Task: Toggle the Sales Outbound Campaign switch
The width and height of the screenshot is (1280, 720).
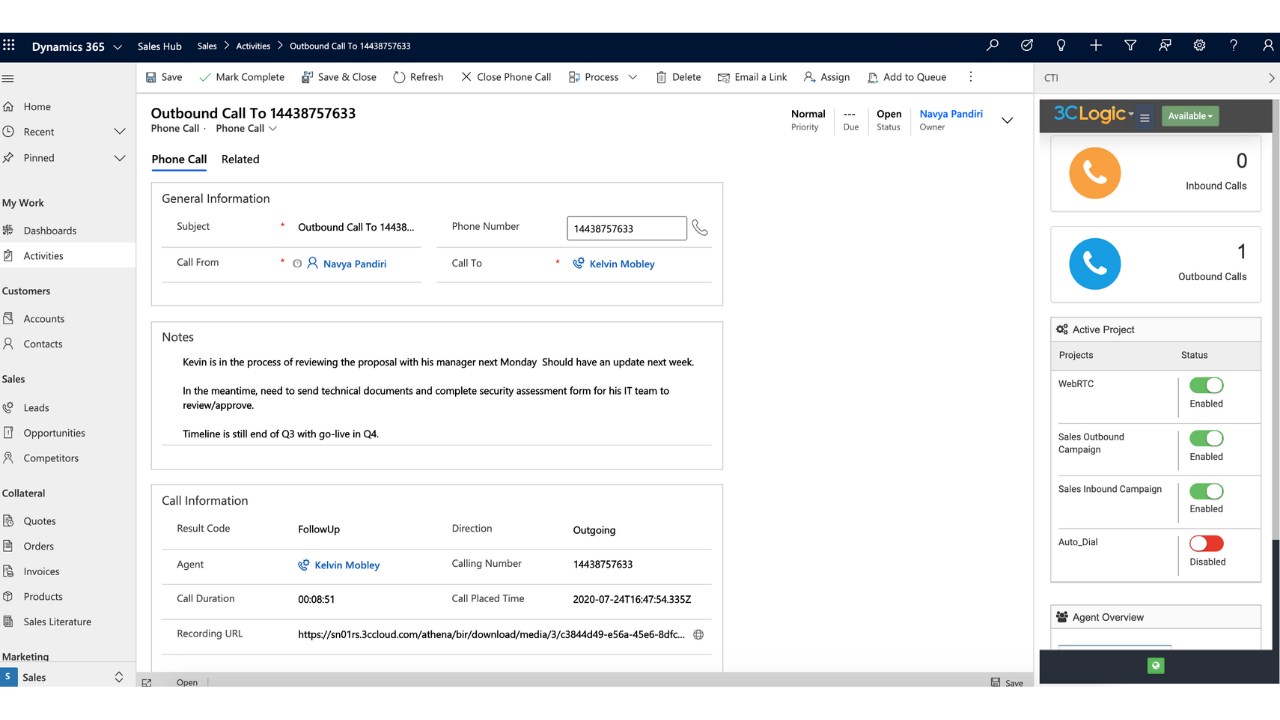Action: click(x=1206, y=438)
